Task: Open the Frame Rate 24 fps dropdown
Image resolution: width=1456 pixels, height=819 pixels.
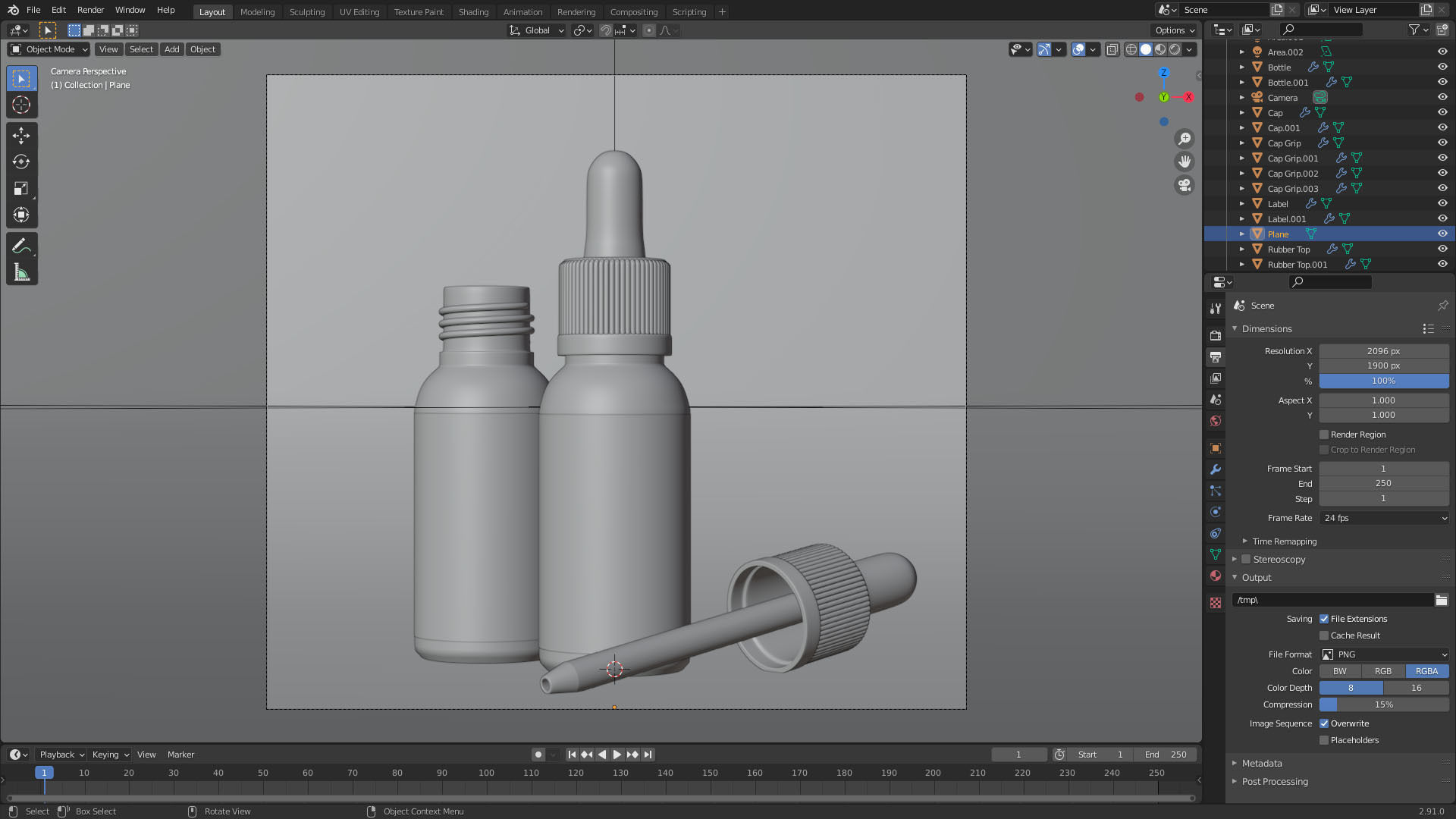Action: pos(1384,518)
